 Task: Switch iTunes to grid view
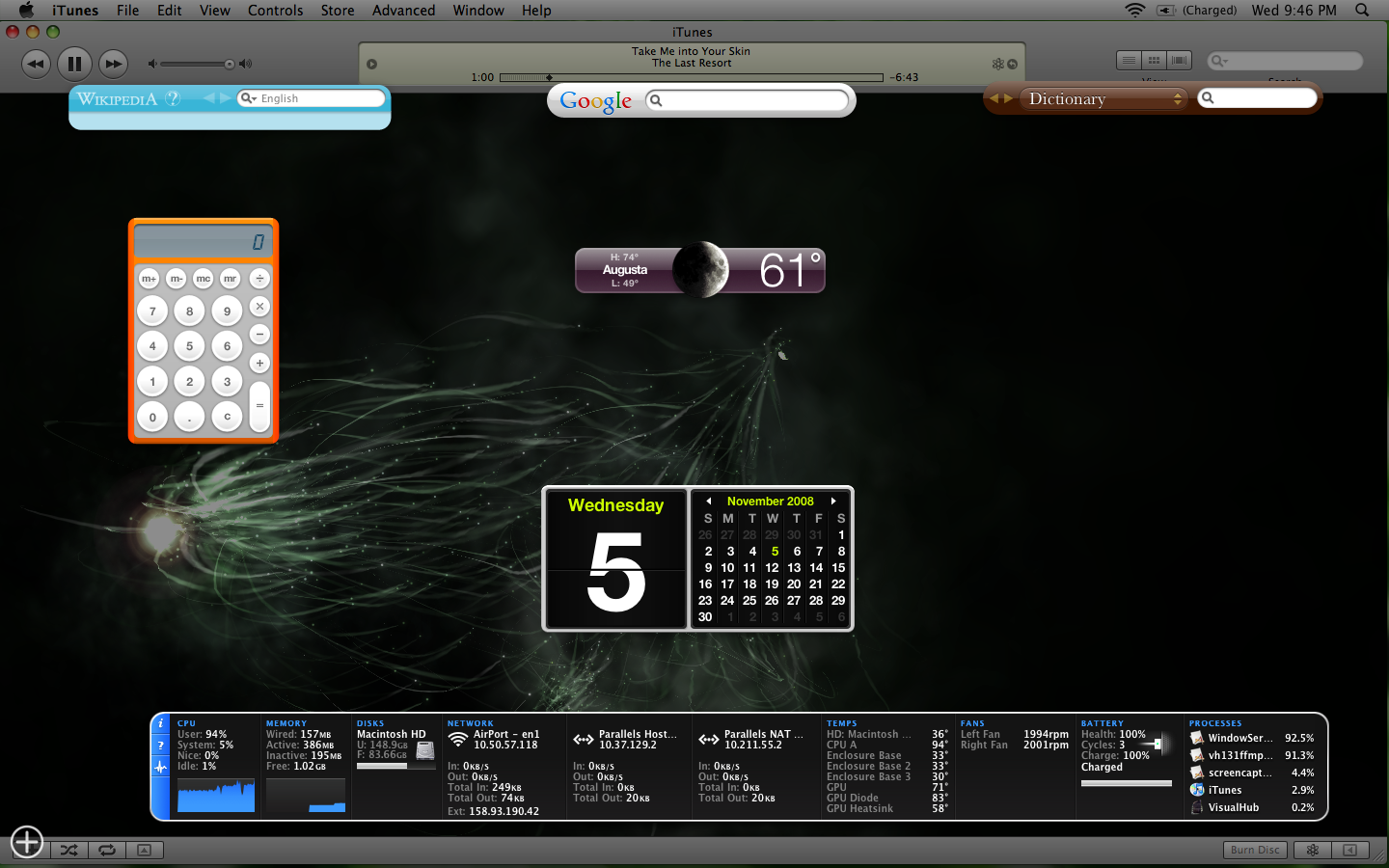(x=1154, y=61)
